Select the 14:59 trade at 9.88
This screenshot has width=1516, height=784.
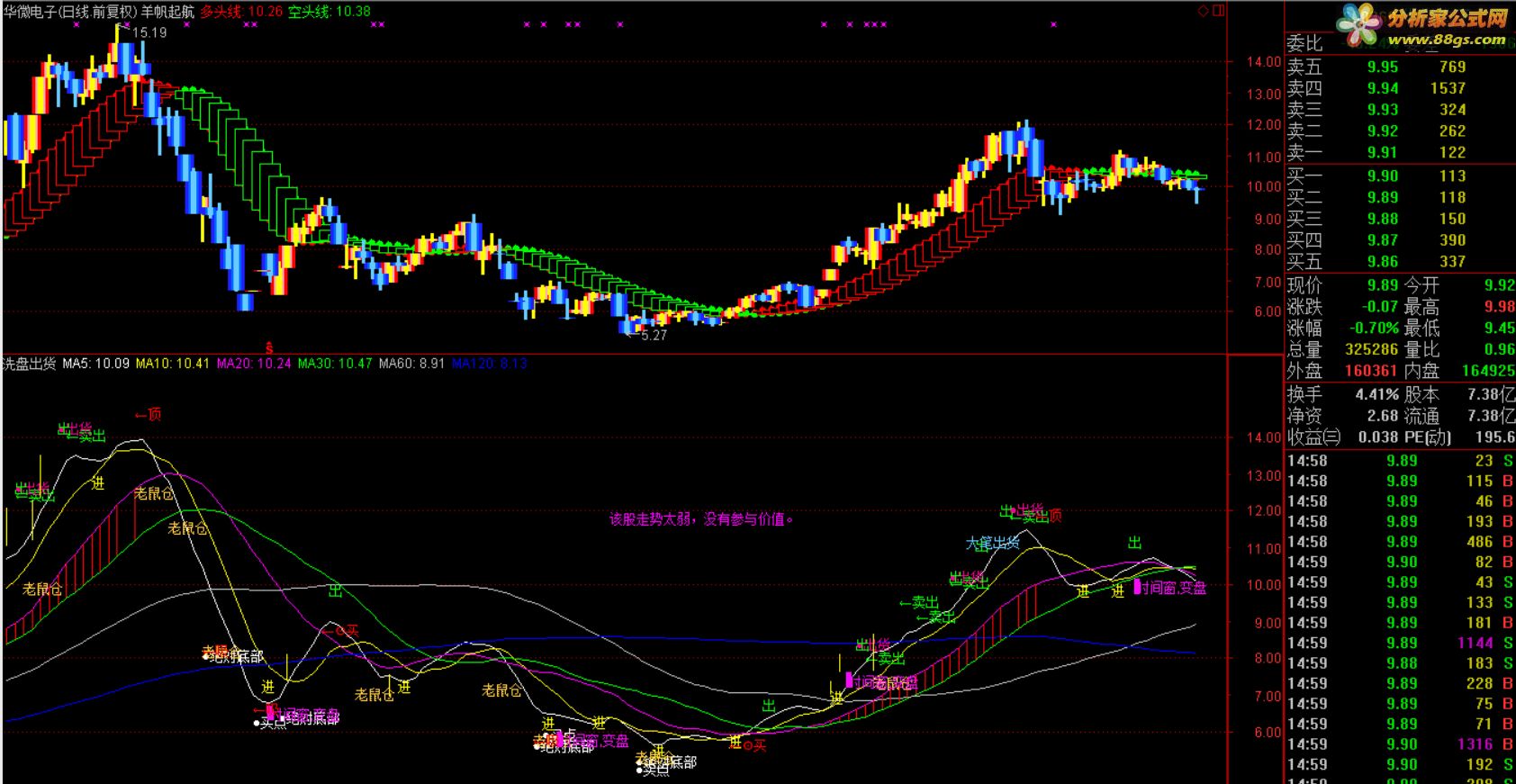pyautogui.click(x=1400, y=663)
